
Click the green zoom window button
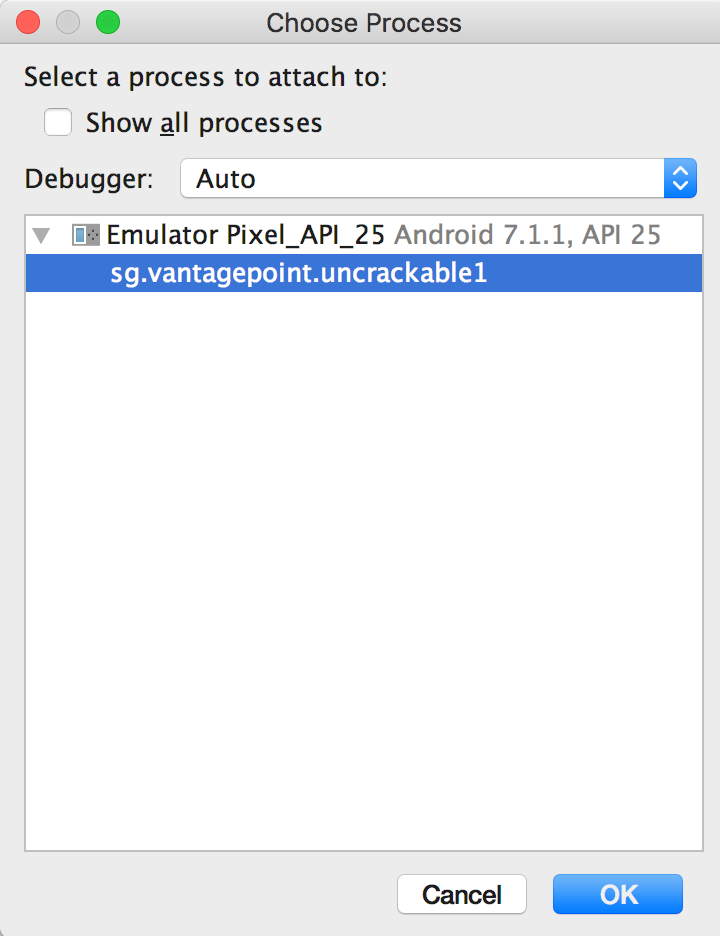[x=107, y=22]
